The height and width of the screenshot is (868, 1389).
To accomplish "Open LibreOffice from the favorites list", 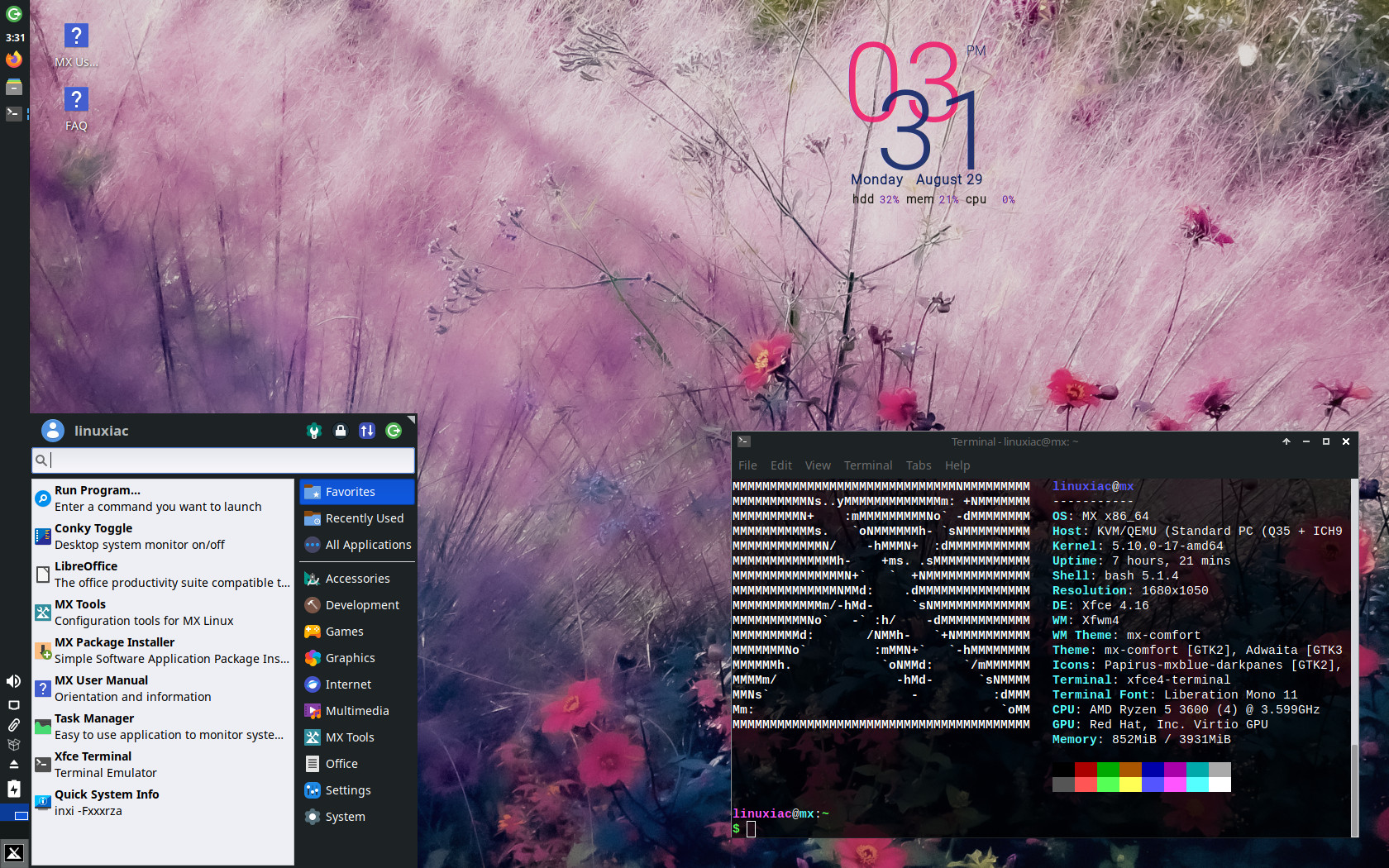I will (163, 575).
